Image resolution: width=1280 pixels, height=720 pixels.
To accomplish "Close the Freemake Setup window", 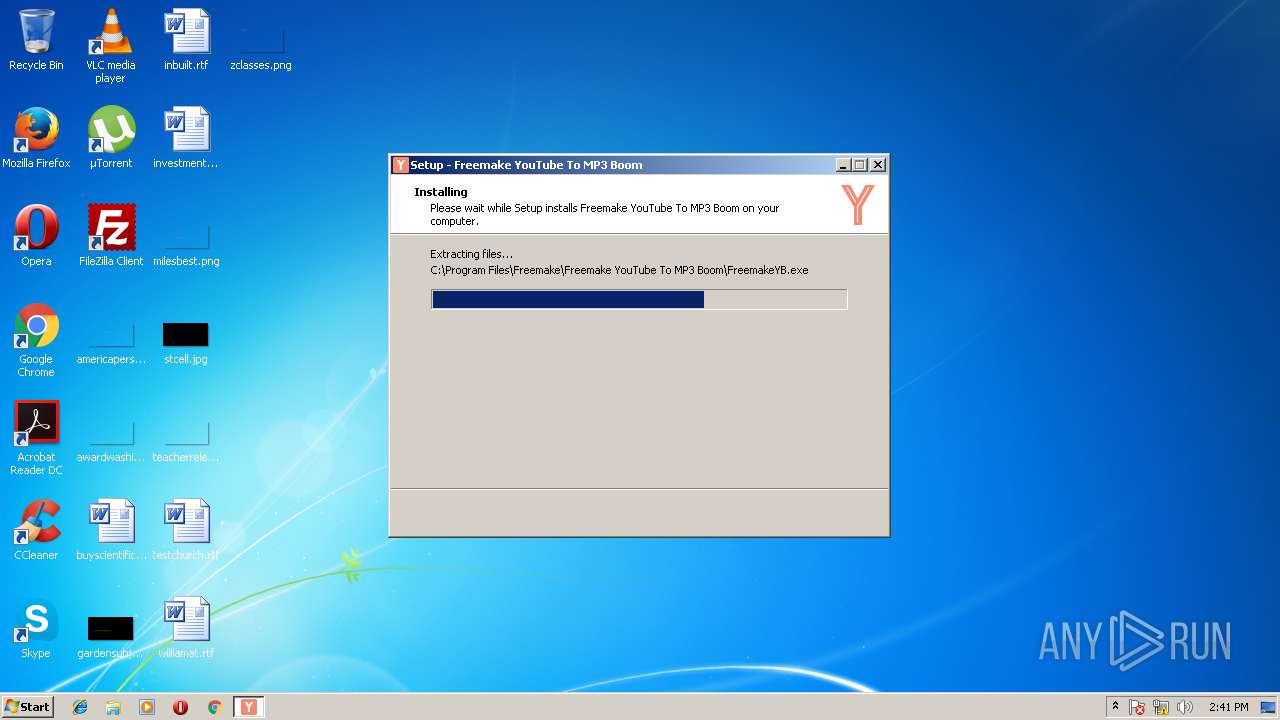I will (x=878, y=165).
